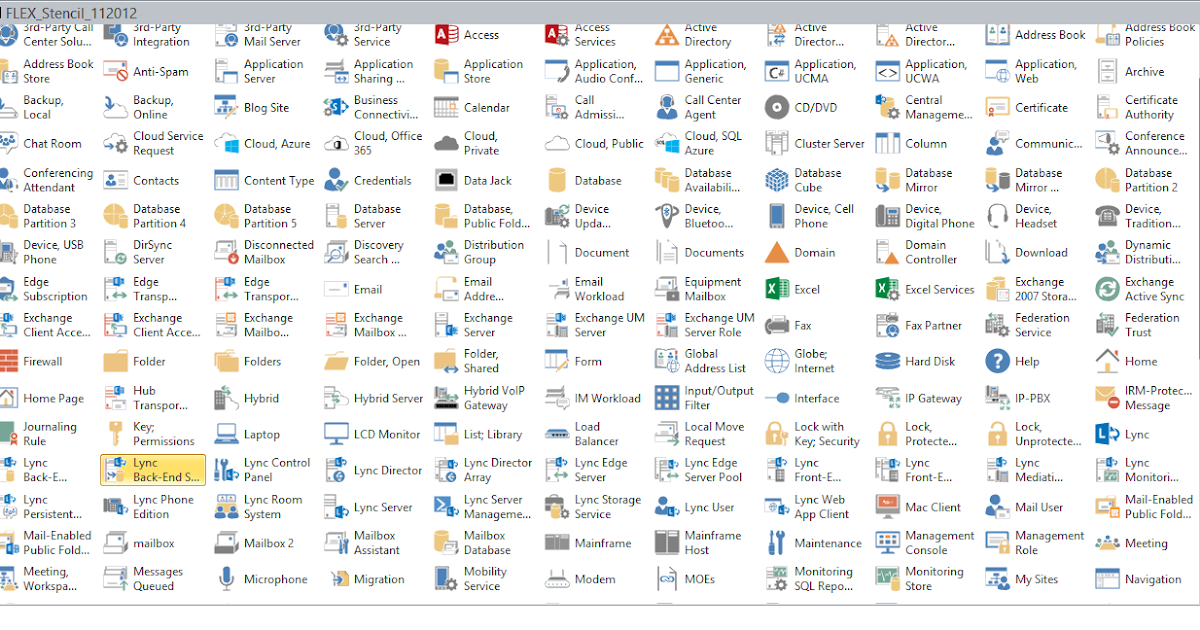Screen dimensions: 1200x630
Task: Select the Access database shape
Action: (x=468, y=34)
